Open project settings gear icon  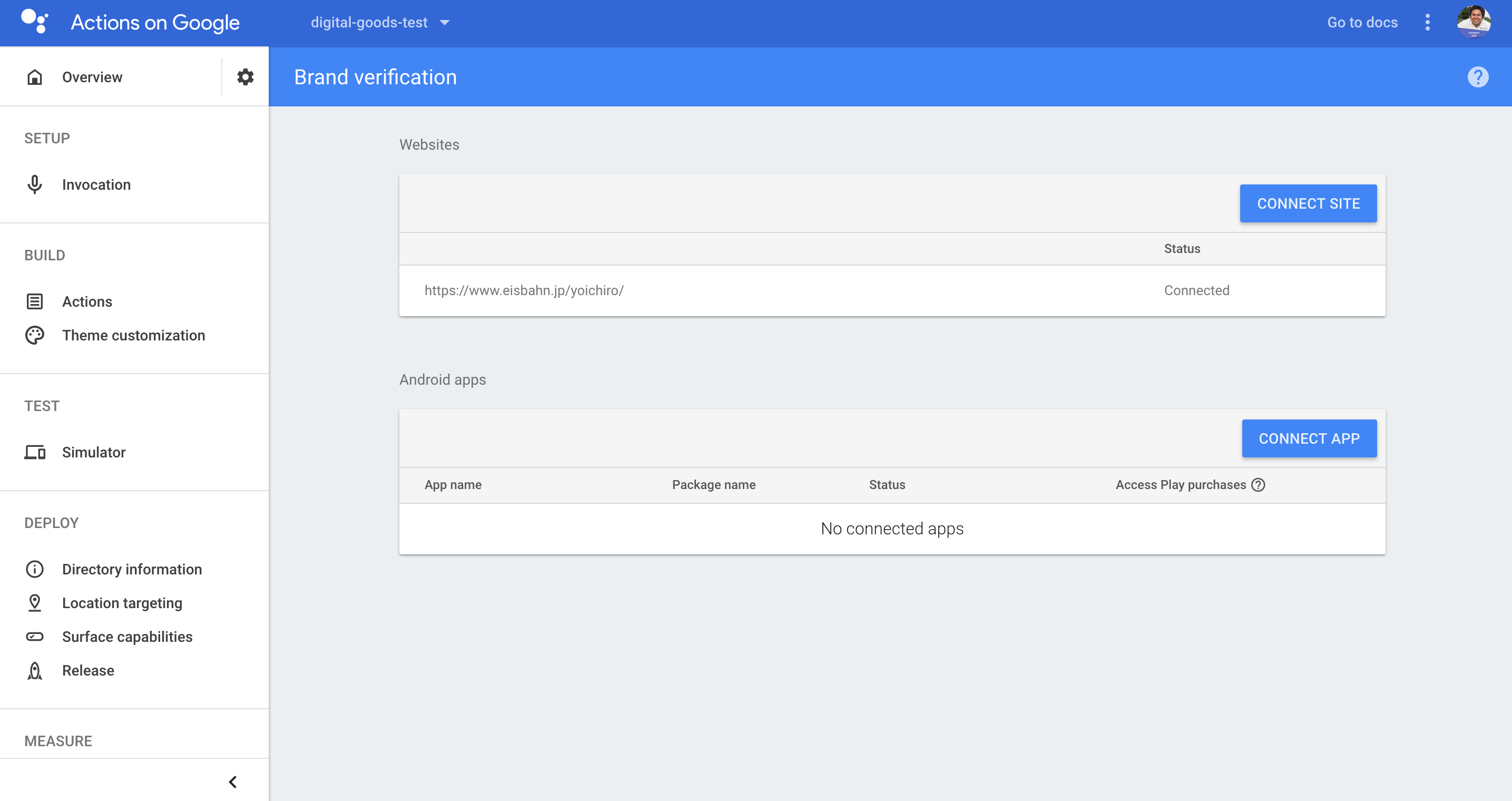pos(245,77)
